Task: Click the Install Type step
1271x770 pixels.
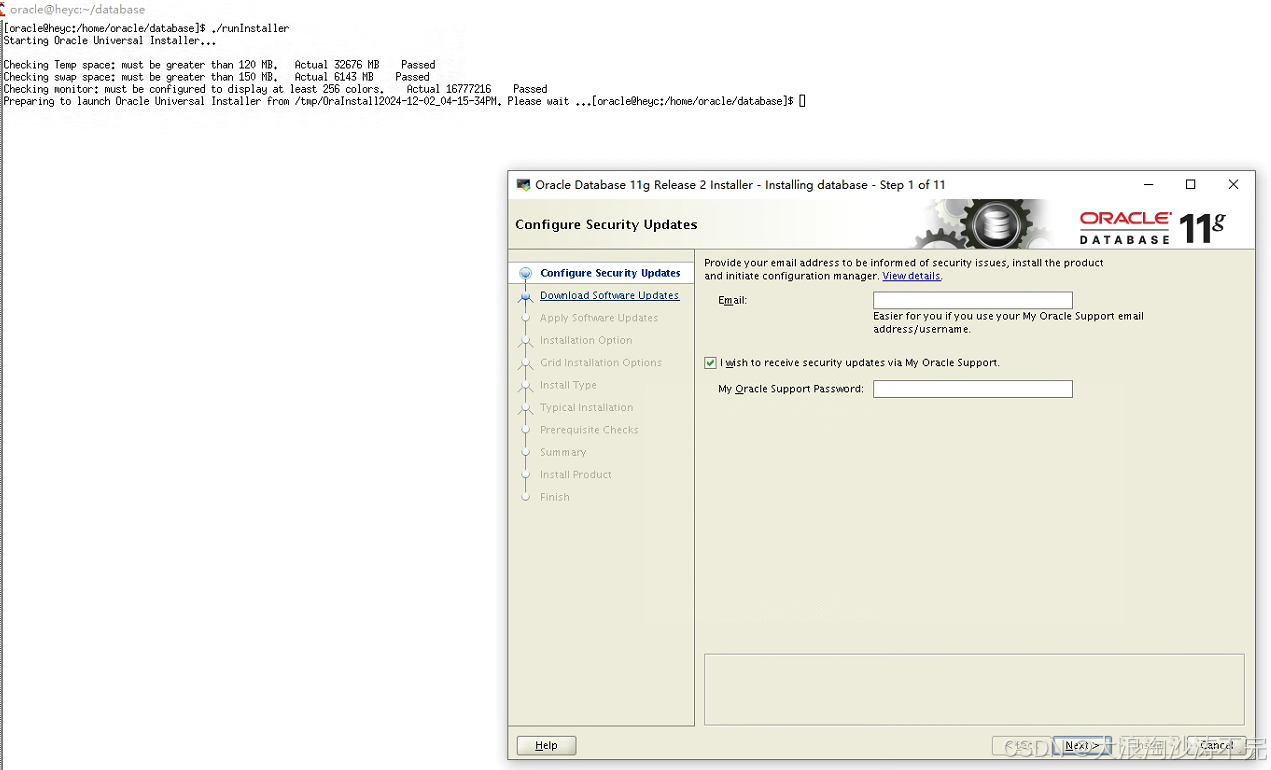Action: tap(568, 385)
